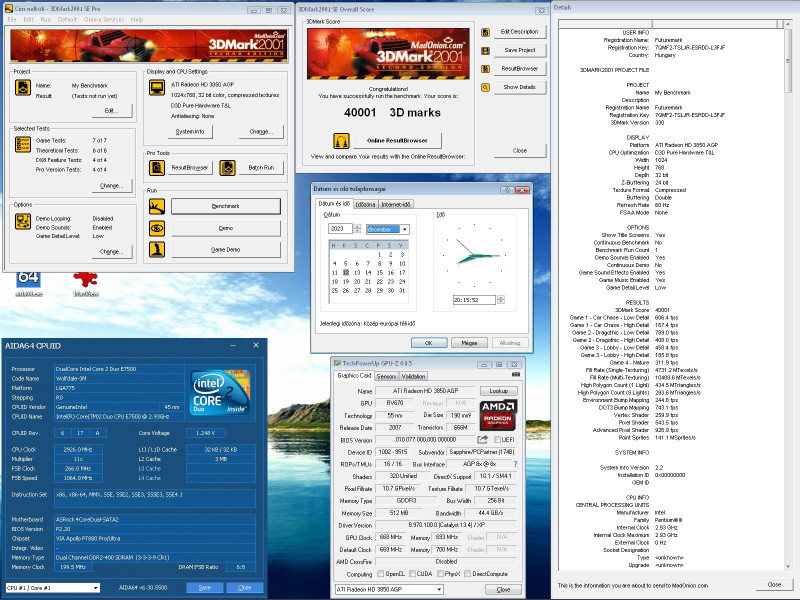Open the december month dropdown
This screenshot has height=600, width=800.
pos(404,229)
